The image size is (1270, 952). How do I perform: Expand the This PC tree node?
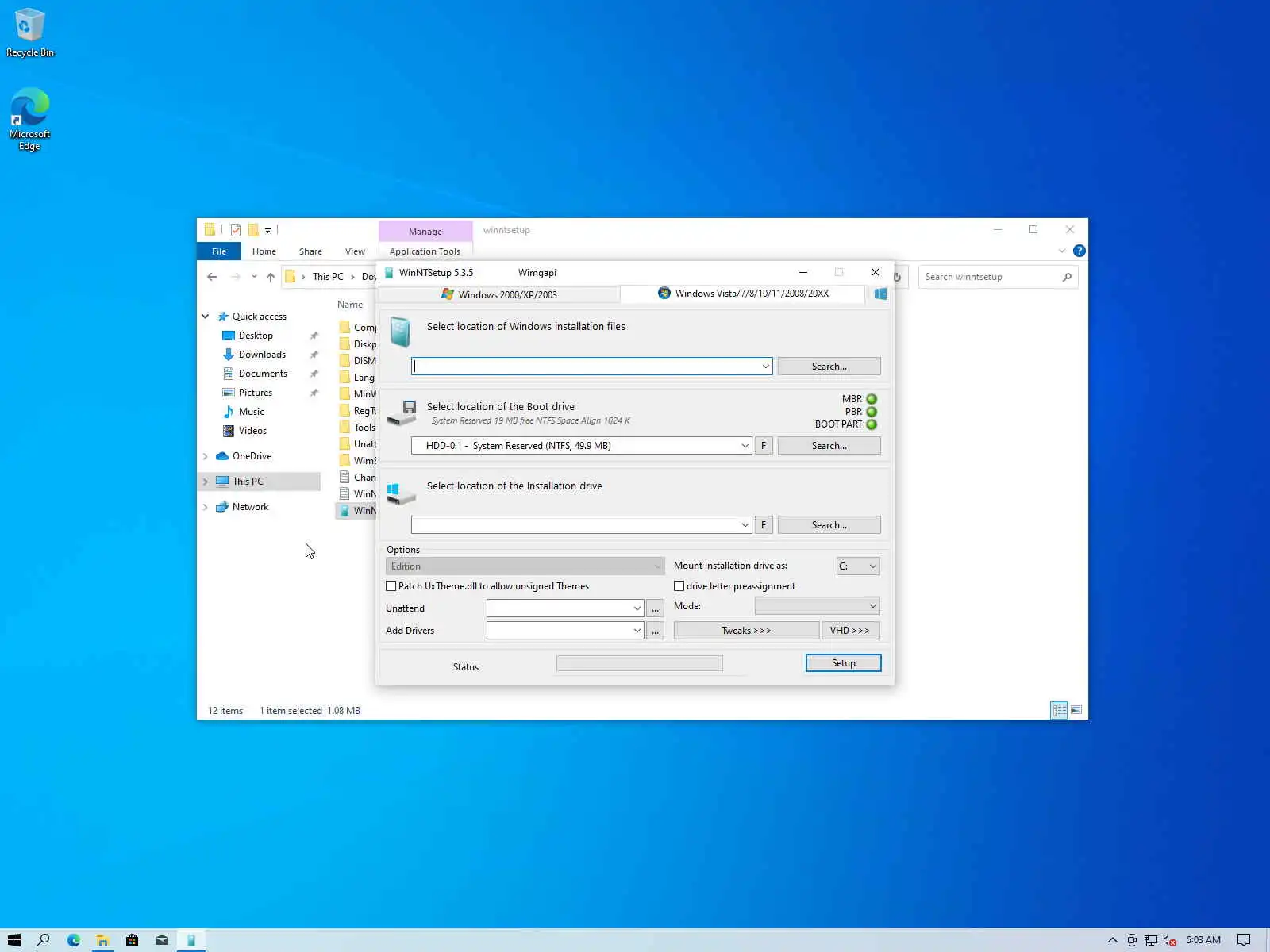pyautogui.click(x=206, y=482)
